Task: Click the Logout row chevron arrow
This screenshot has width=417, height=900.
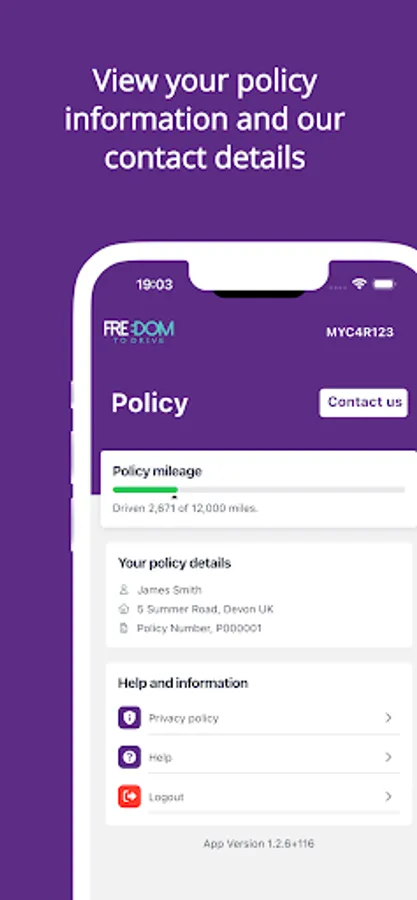Action: [x=388, y=796]
